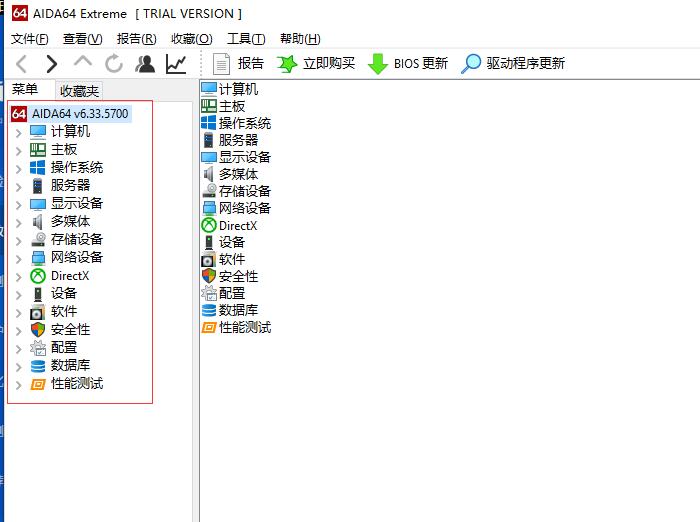Click the 存储设备 drive icon in right pane
Screen dimensions: 700x522
pyautogui.click(x=209, y=191)
